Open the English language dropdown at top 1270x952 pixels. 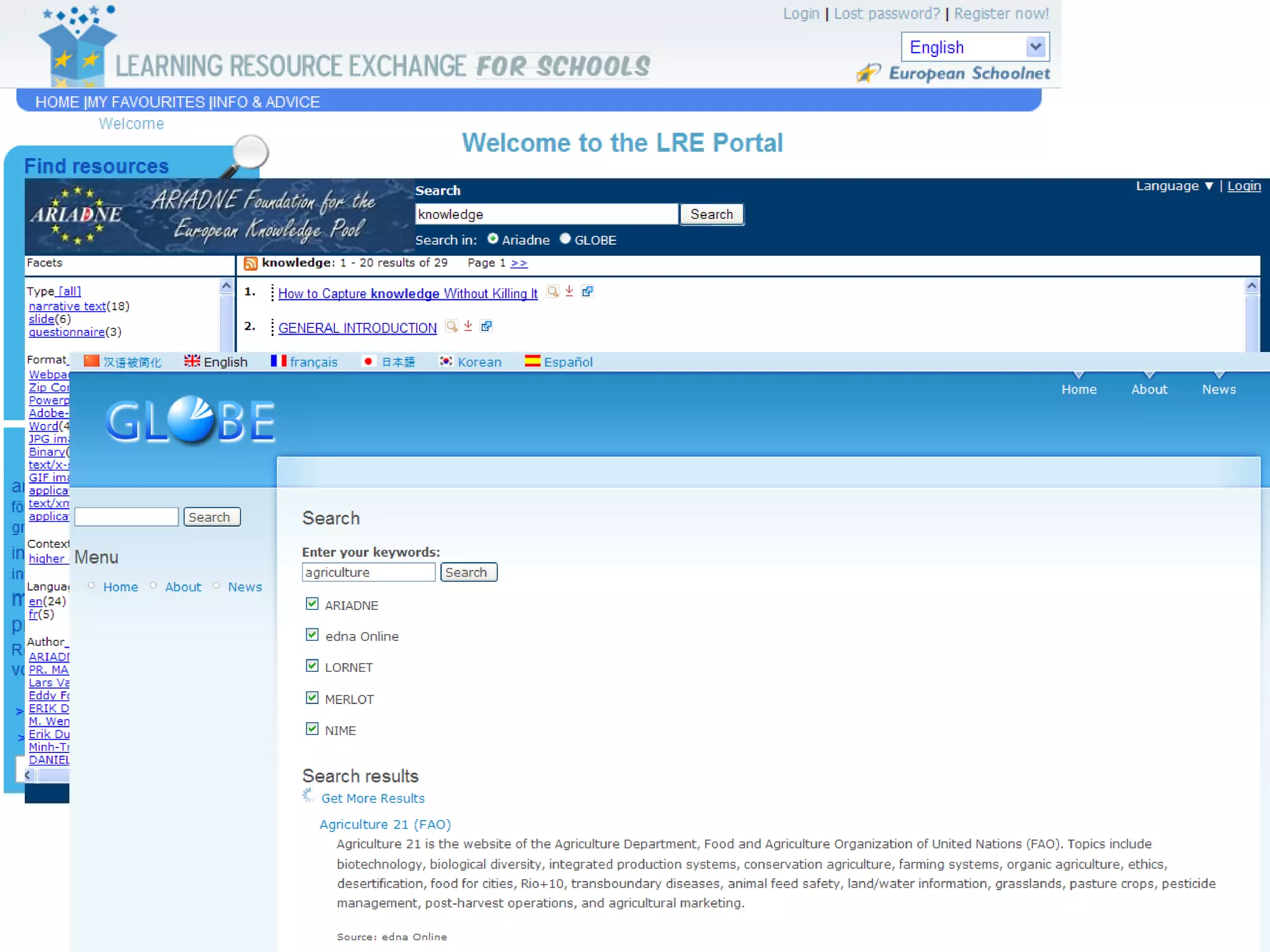pyautogui.click(x=1036, y=47)
